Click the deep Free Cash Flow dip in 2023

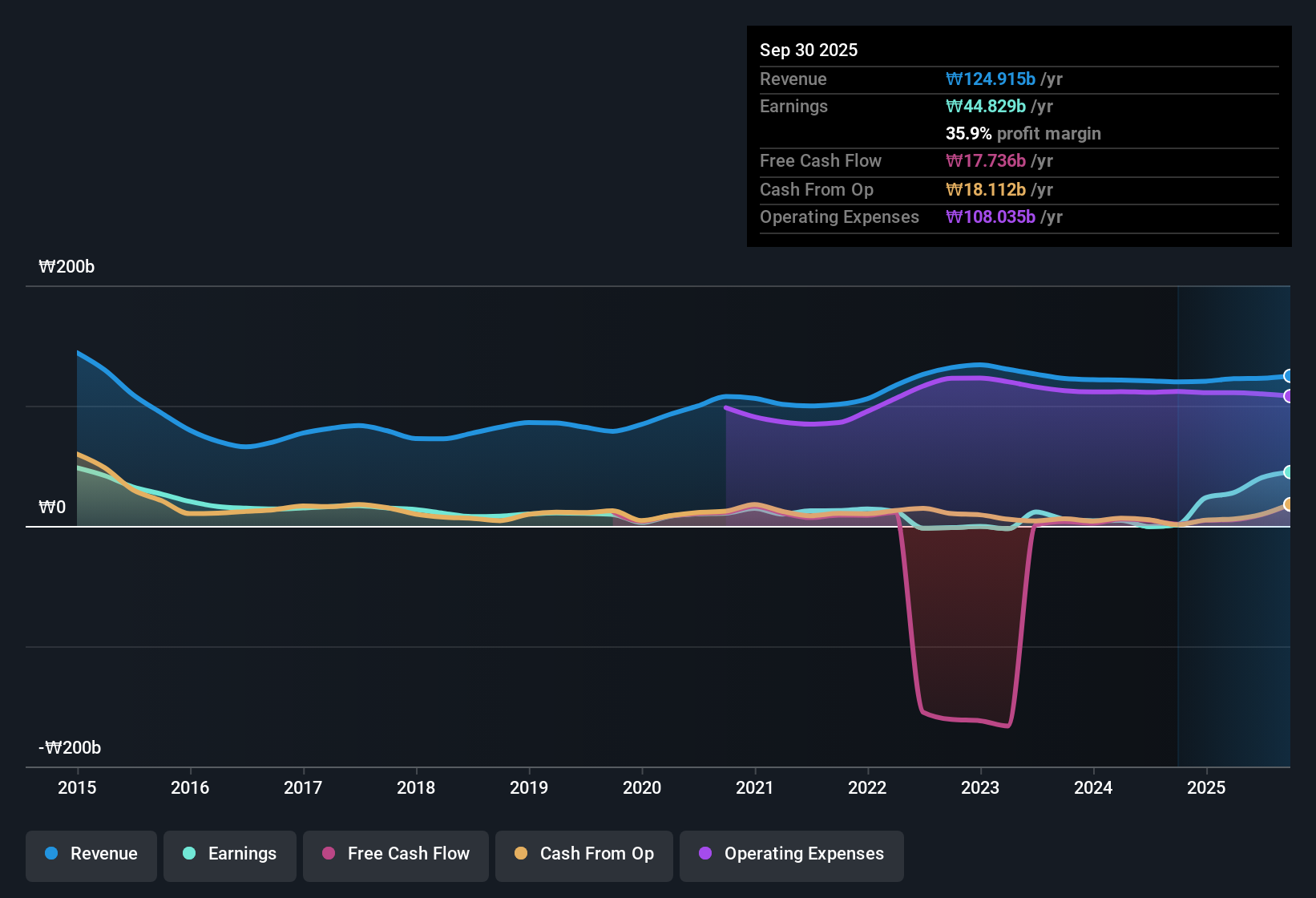[x=966, y=714]
